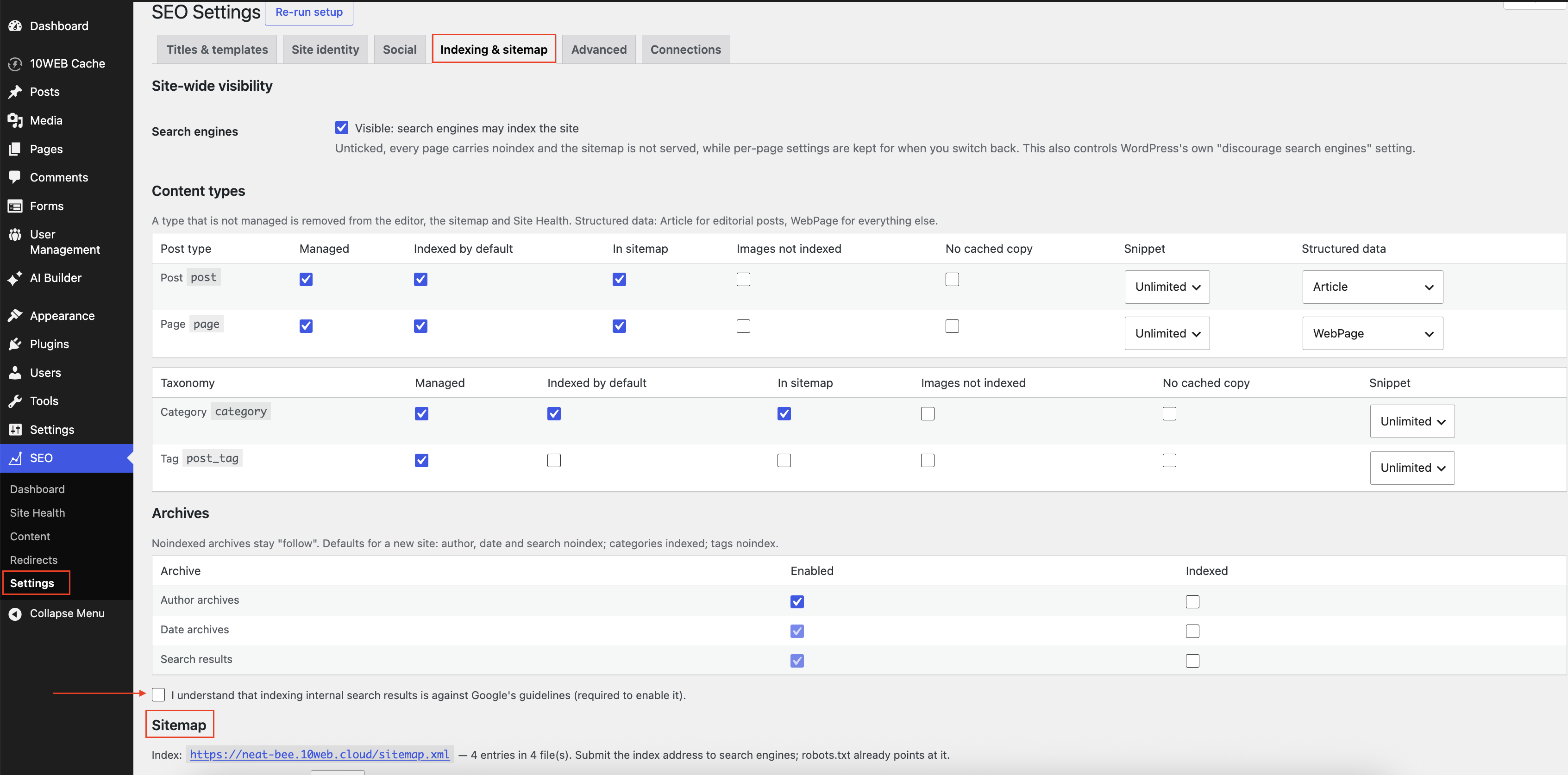Open Redirects under SEO submenu
Viewport: 1568px width, 775px height.
pos(33,560)
